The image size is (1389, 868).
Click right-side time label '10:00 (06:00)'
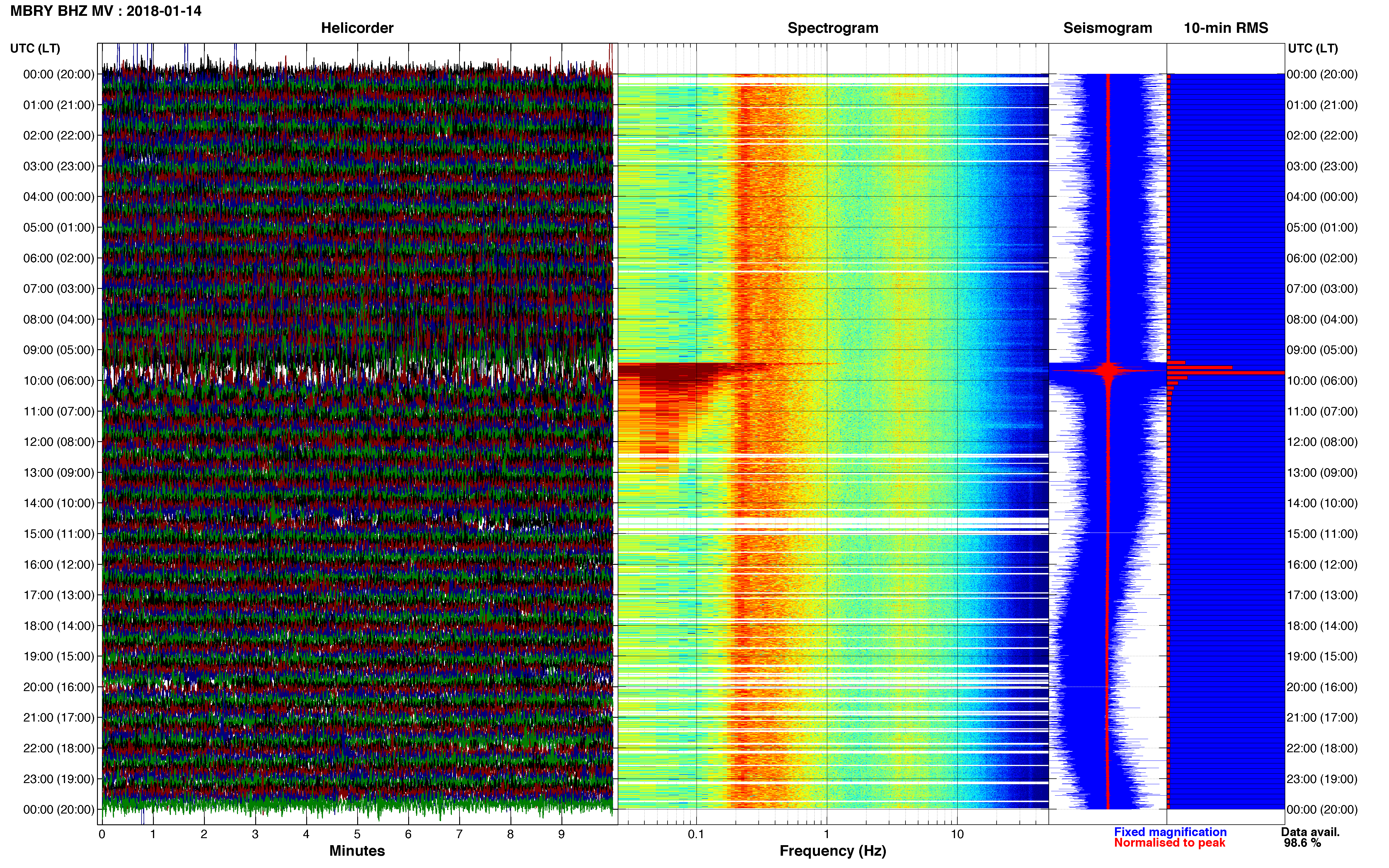click(x=1322, y=381)
